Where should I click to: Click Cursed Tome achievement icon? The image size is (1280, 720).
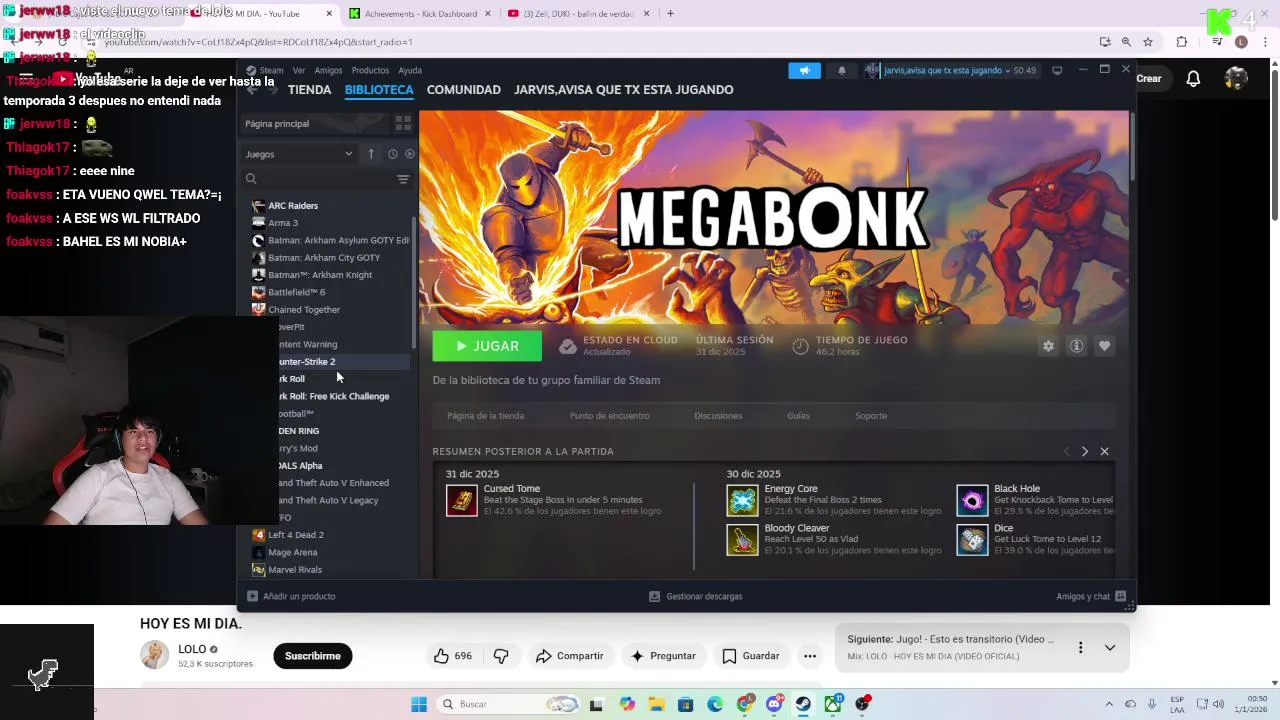[462, 500]
